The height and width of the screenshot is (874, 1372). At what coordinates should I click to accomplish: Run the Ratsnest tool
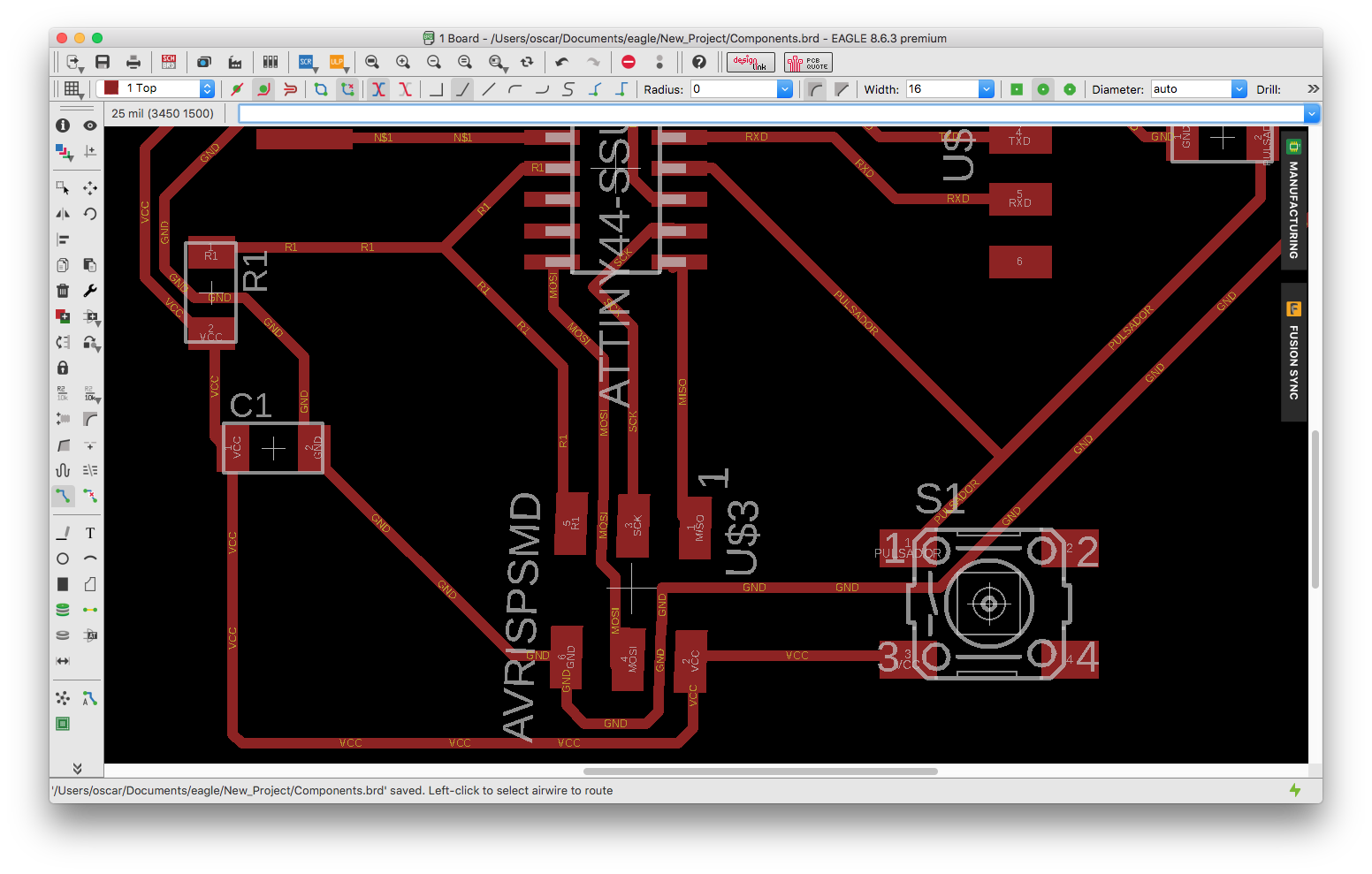(x=63, y=698)
